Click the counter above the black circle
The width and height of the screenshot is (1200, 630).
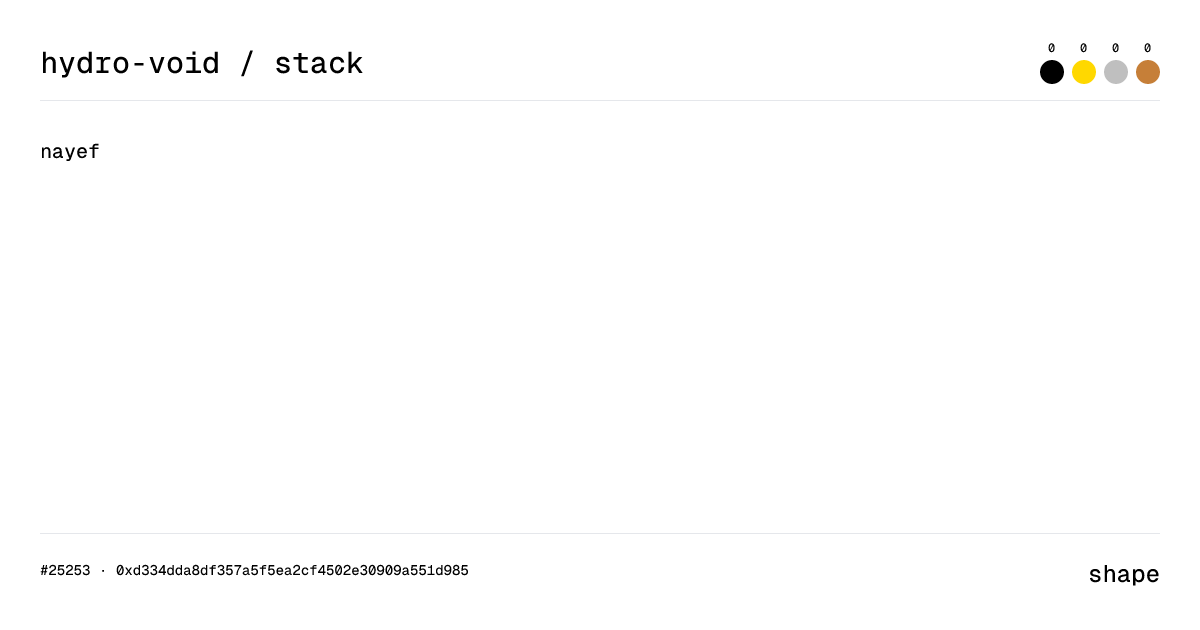(1052, 47)
